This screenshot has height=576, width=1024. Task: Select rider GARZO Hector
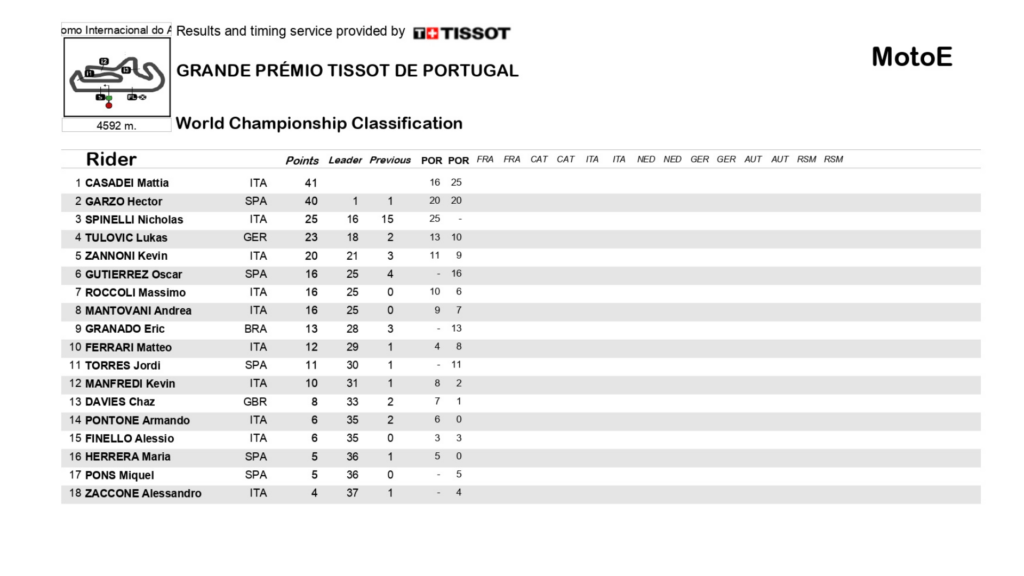pos(123,201)
